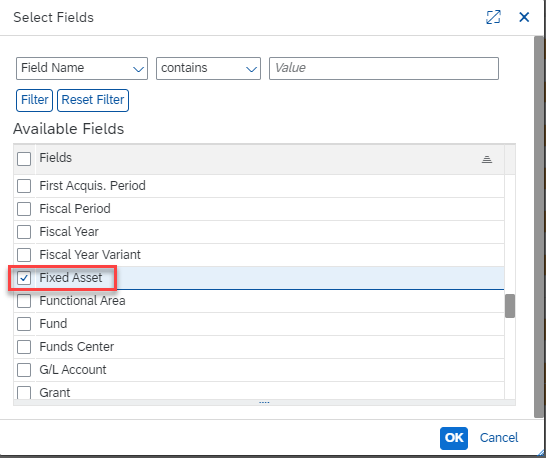Click the more rows dots below the table
Viewport: 546px width, 458px height.
pos(264,403)
